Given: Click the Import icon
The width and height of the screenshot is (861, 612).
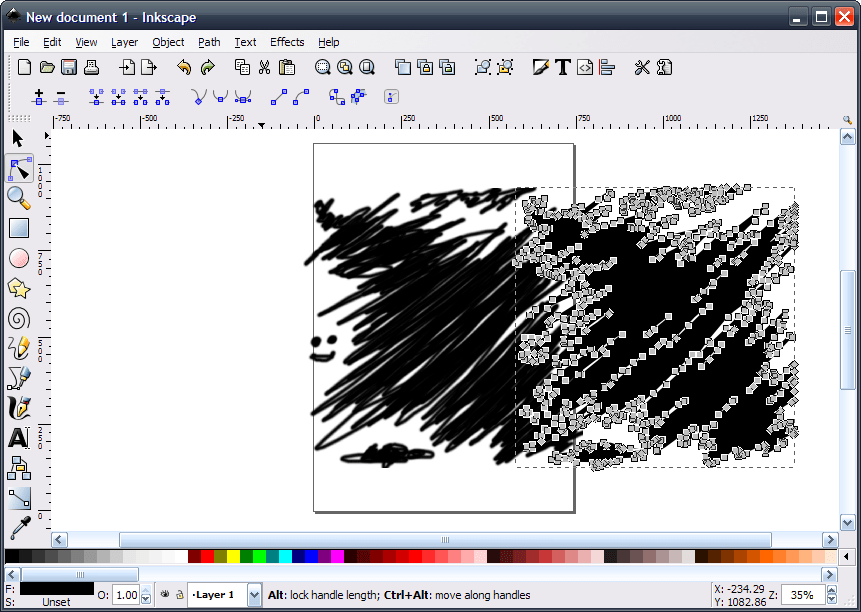Looking at the screenshot, I should (127, 68).
